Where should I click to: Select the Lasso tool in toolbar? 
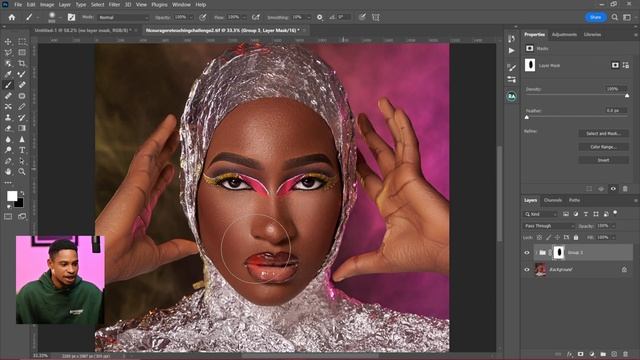tap(8, 53)
